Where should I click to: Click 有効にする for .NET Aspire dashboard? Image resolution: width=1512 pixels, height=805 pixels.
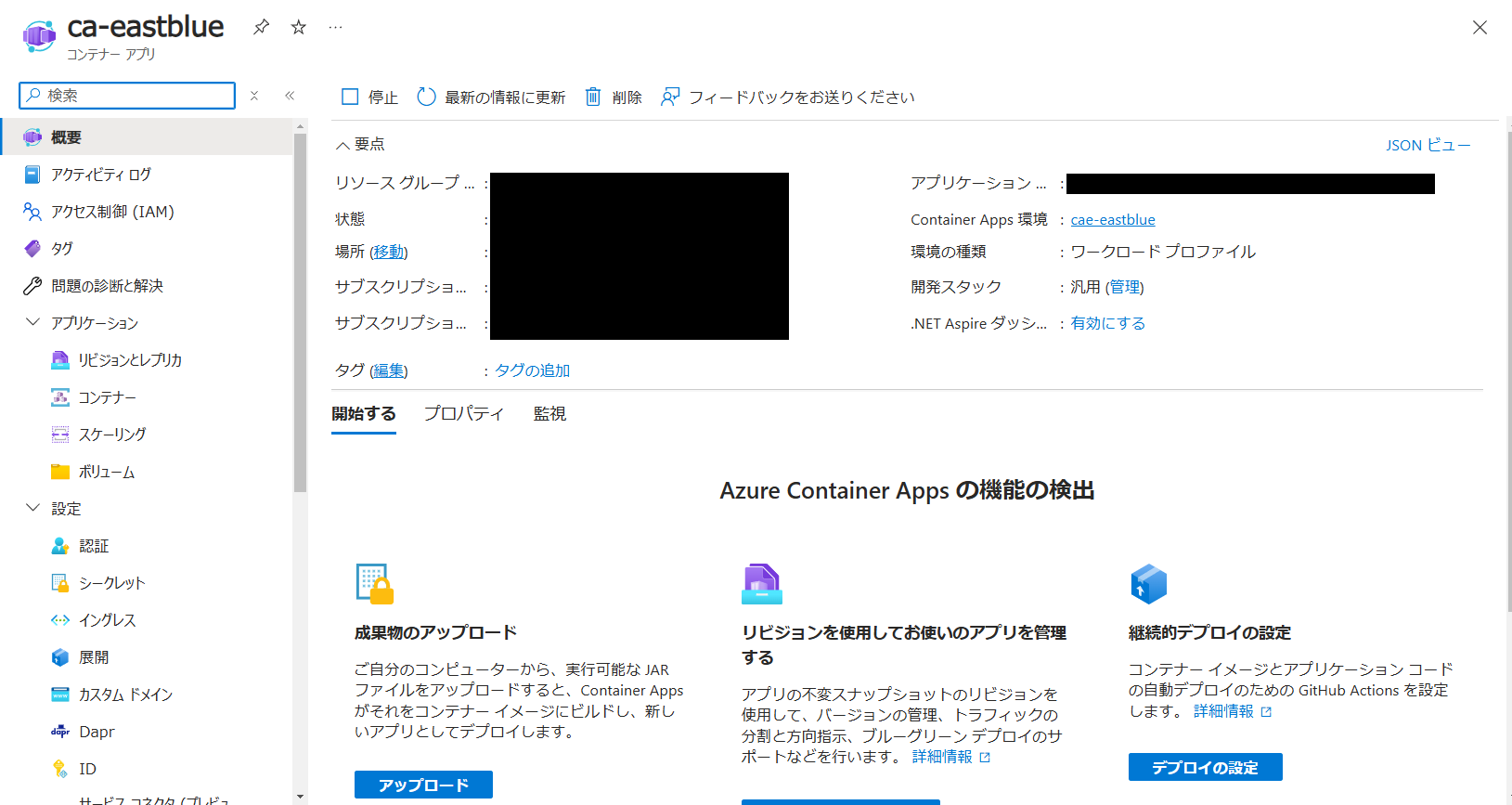1107,323
